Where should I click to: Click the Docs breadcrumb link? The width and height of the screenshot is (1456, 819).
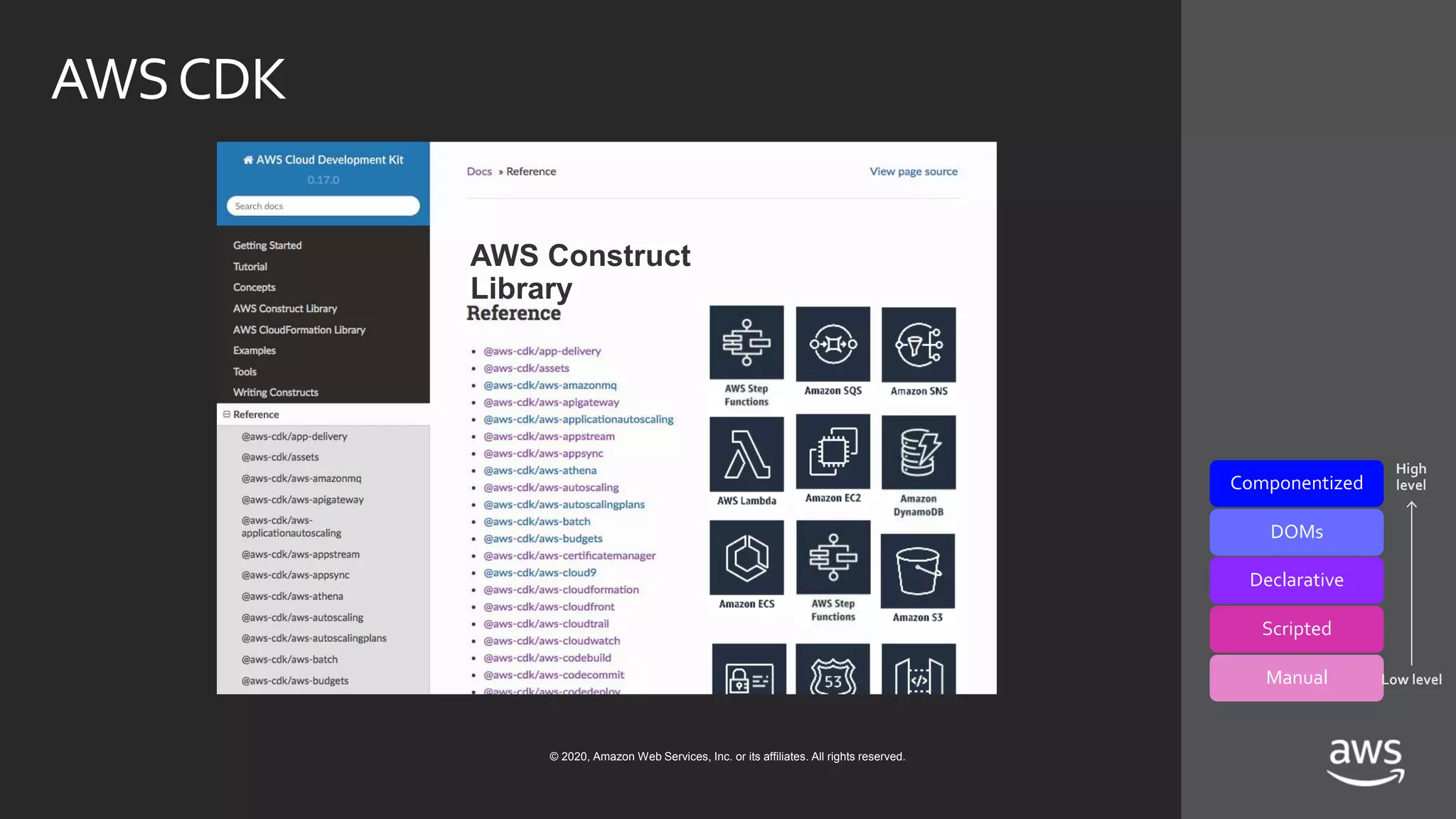click(x=479, y=171)
